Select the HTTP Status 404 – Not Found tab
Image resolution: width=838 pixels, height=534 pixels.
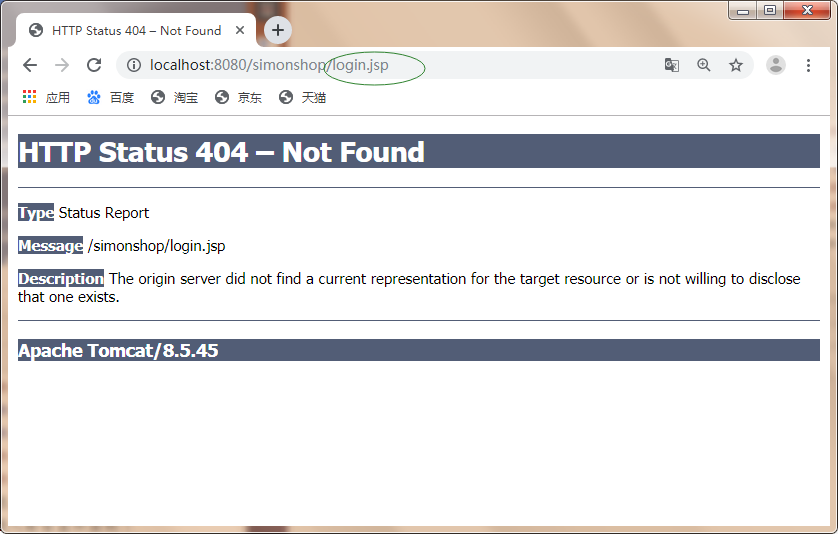136,30
